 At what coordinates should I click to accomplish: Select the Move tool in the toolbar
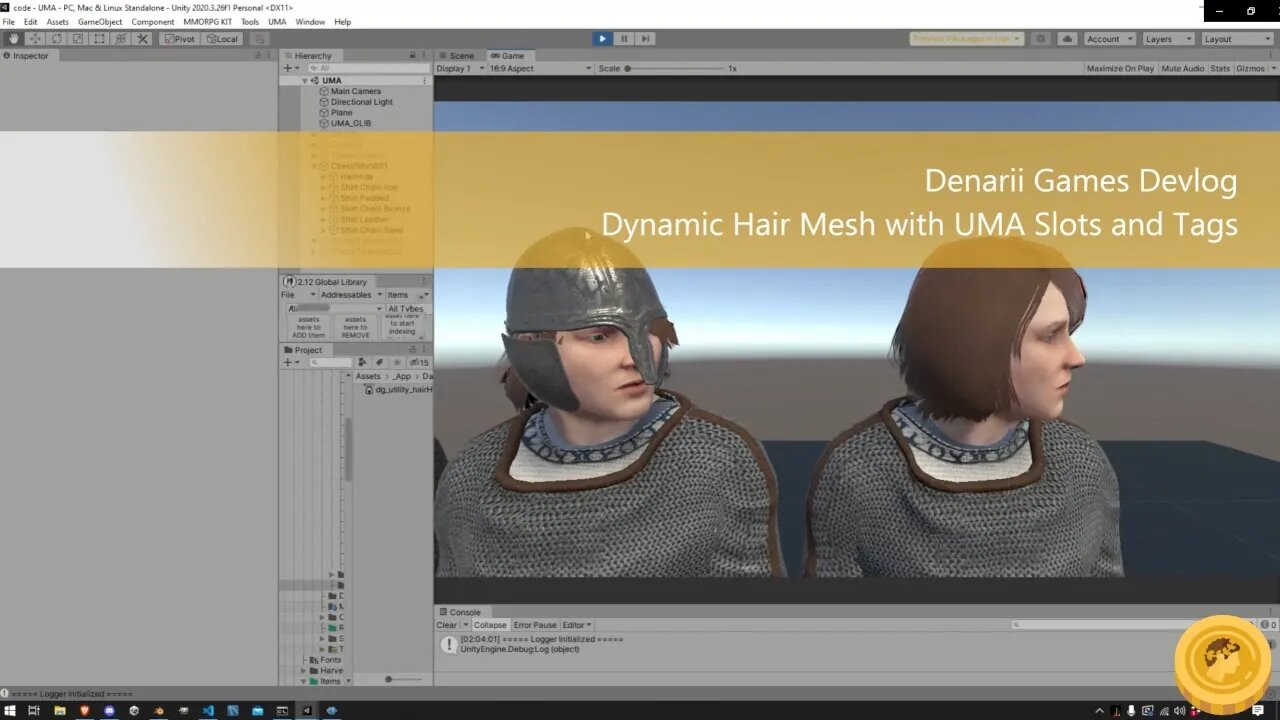pos(35,39)
